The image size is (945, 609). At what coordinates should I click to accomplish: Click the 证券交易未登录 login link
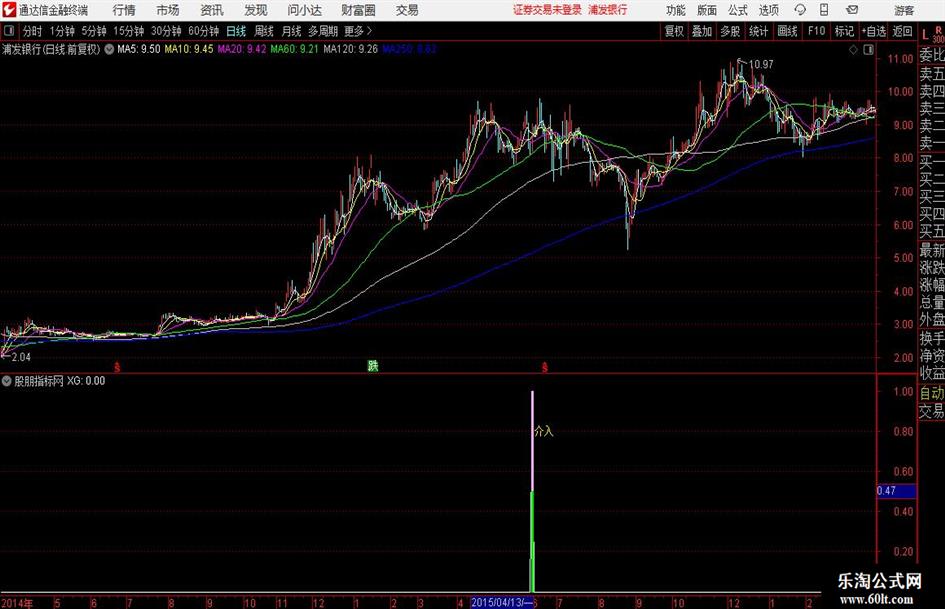(x=547, y=10)
